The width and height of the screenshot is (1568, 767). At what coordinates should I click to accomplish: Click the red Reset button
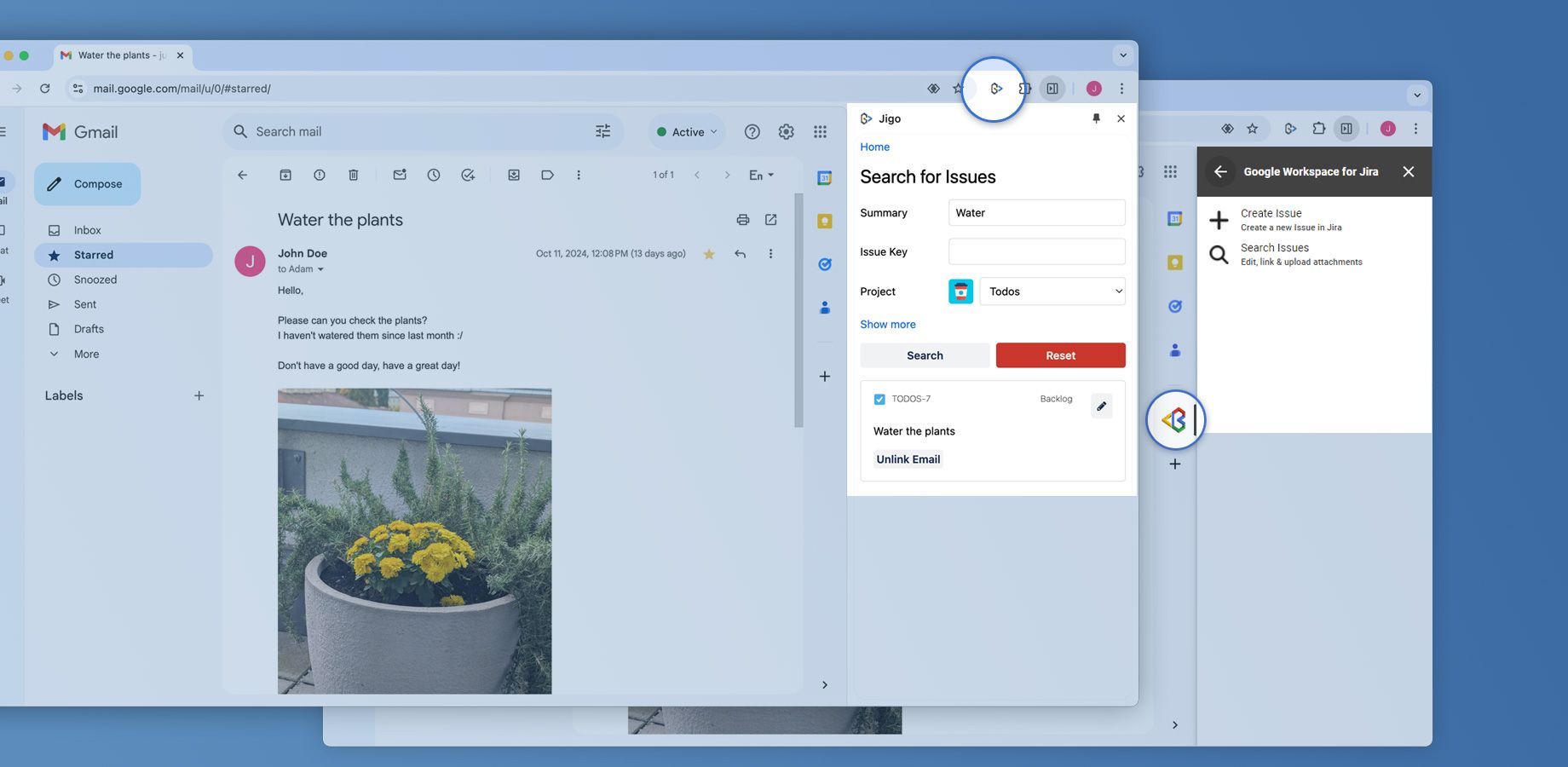[1060, 355]
